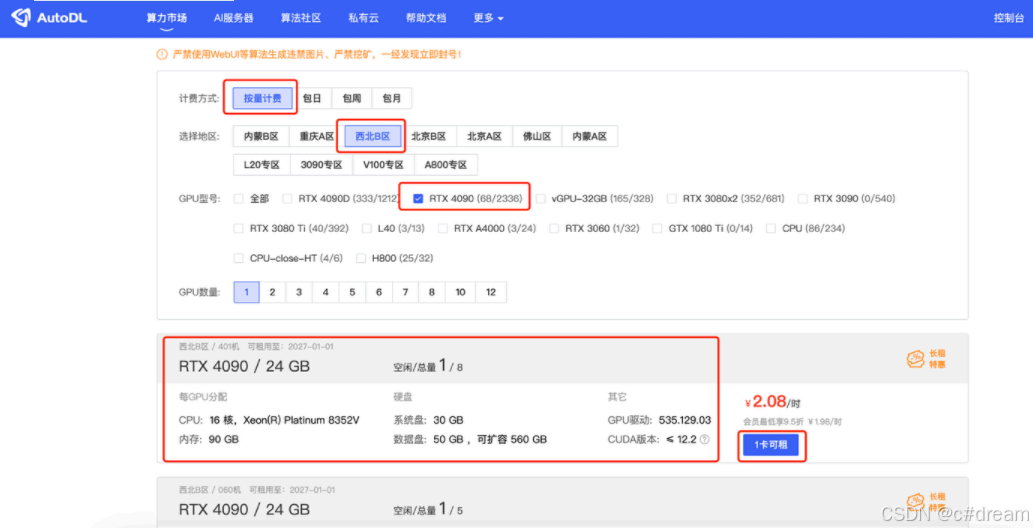Select the V100专区 zone
The width and height of the screenshot is (1033, 532).
(x=383, y=165)
